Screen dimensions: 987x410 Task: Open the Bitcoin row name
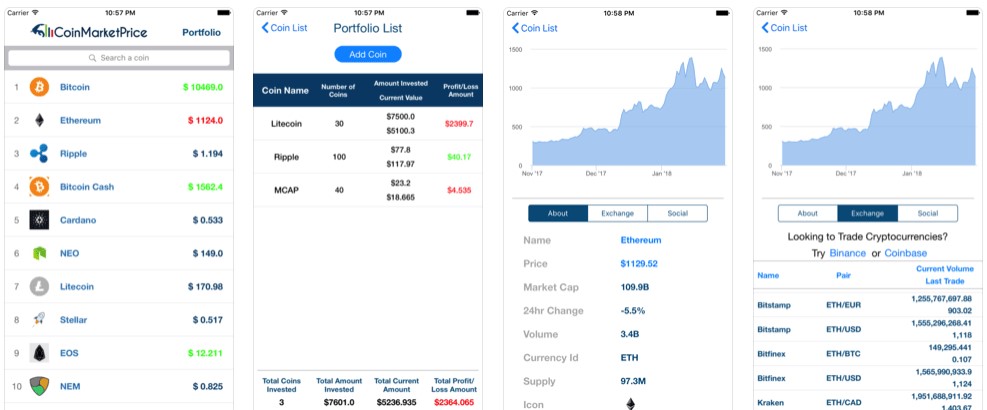click(75, 87)
